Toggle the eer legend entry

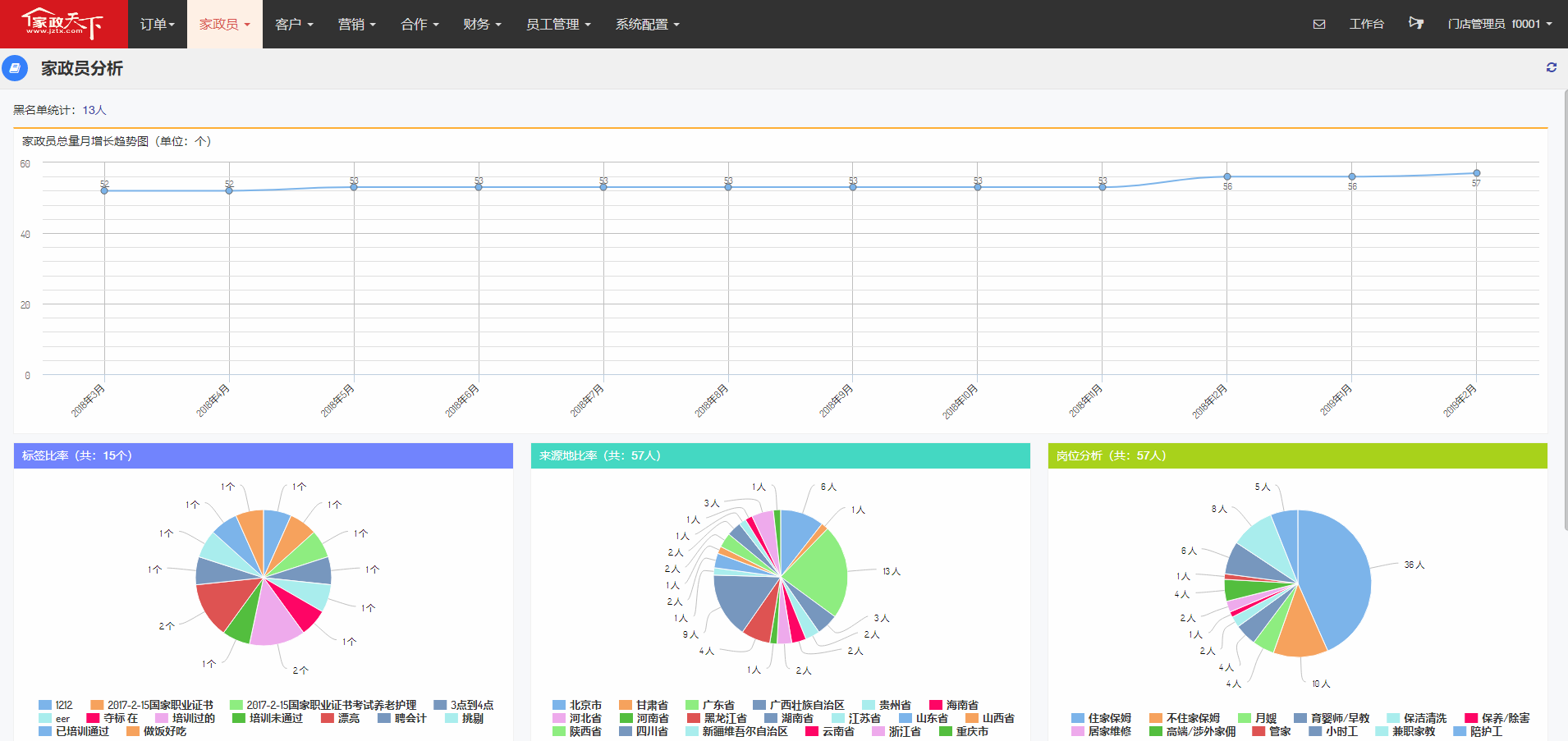54,718
